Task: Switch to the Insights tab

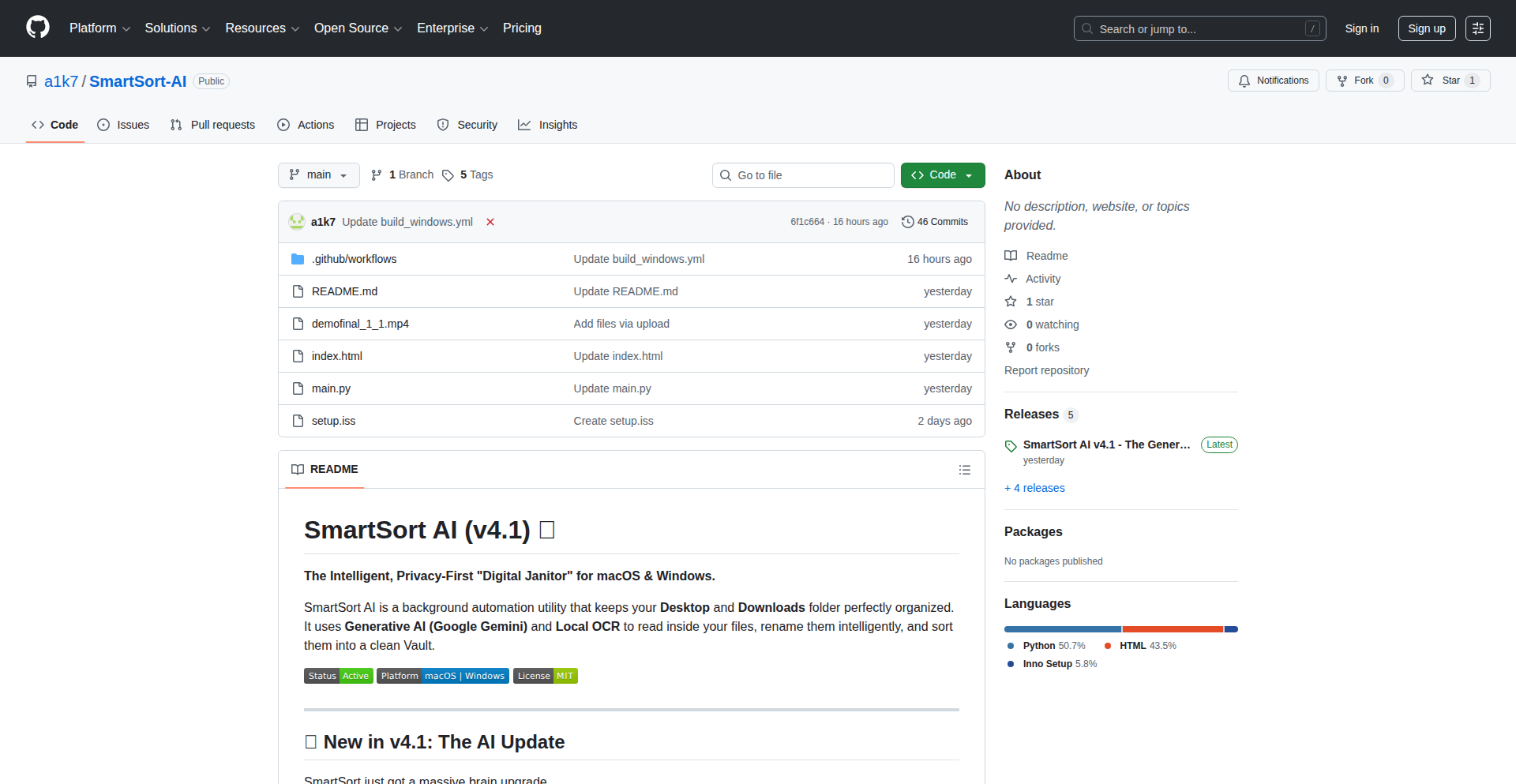Action: click(548, 125)
